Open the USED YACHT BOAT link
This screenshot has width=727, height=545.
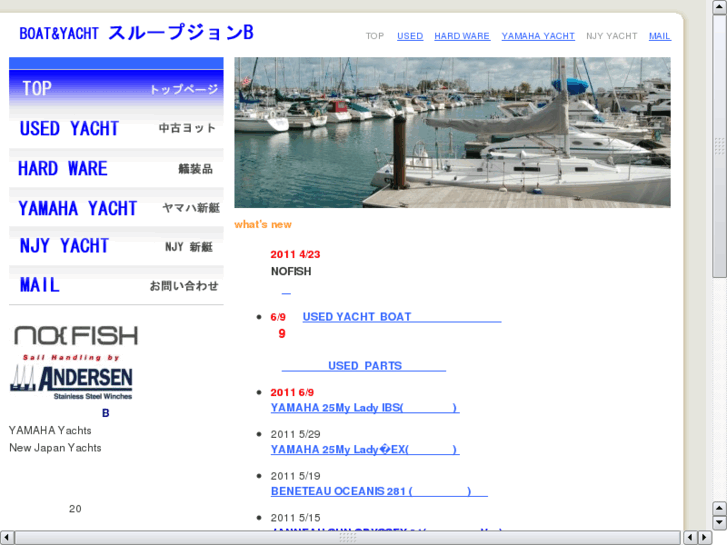[x=402, y=317]
